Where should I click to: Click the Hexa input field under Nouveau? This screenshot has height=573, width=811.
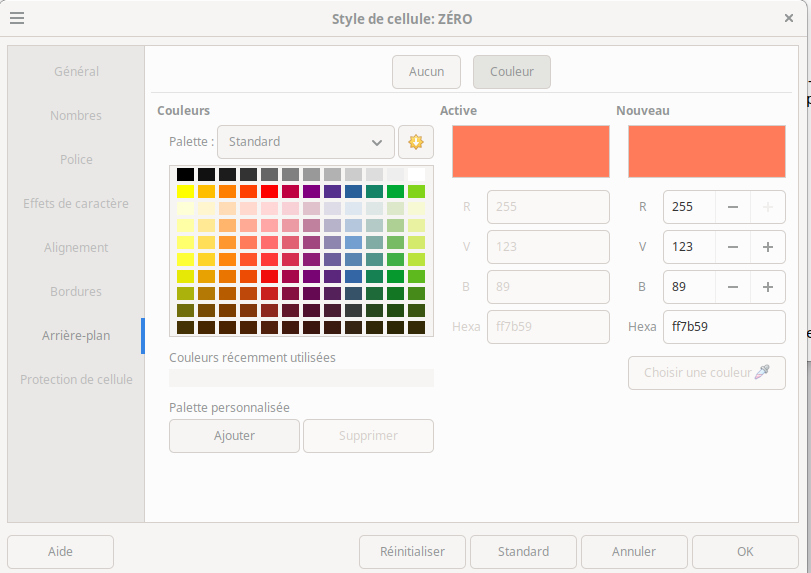coord(724,327)
